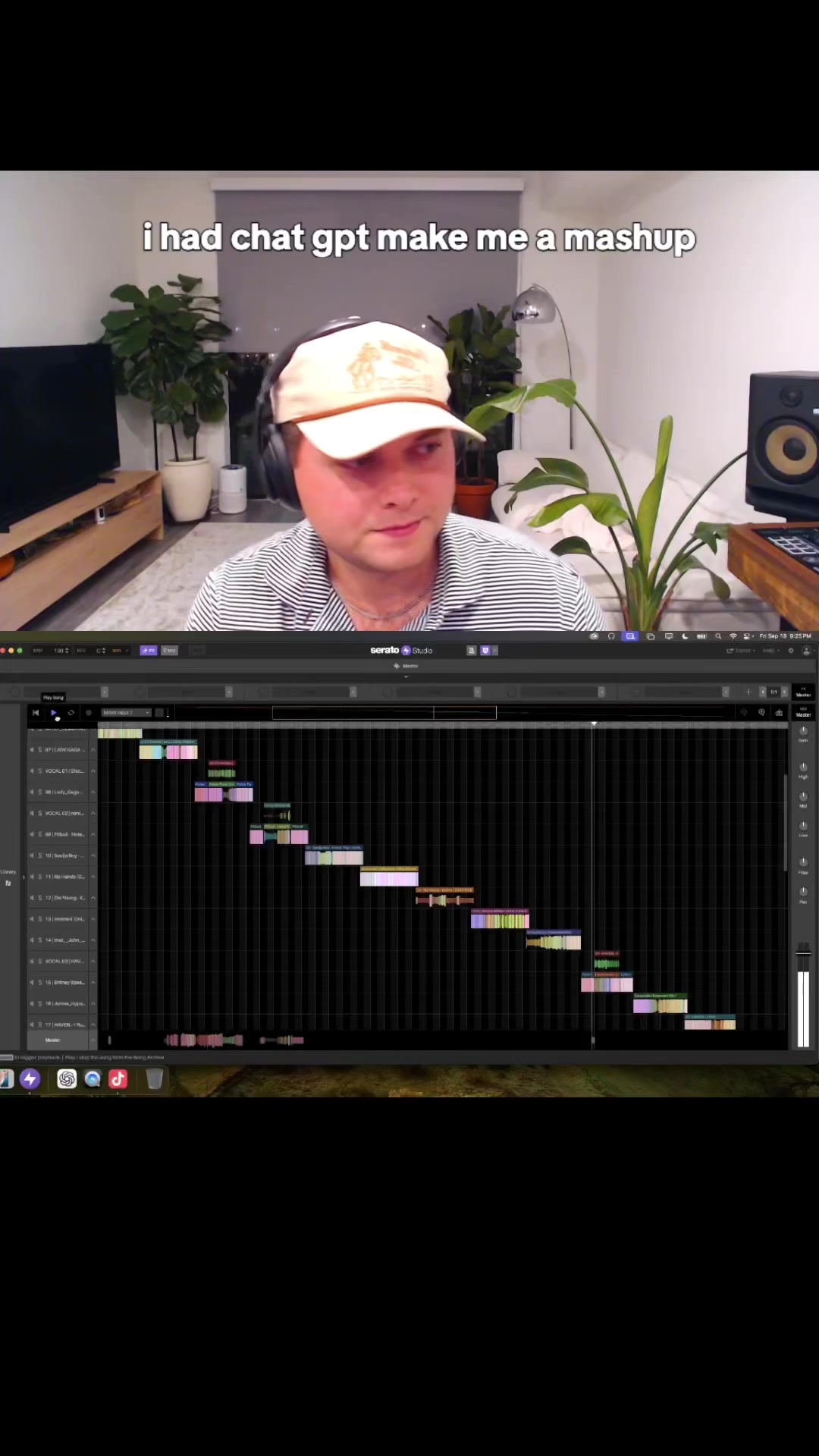Click the zoom in magnifier icon
Image resolution: width=819 pixels, height=1456 pixels.
(x=761, y=713)
